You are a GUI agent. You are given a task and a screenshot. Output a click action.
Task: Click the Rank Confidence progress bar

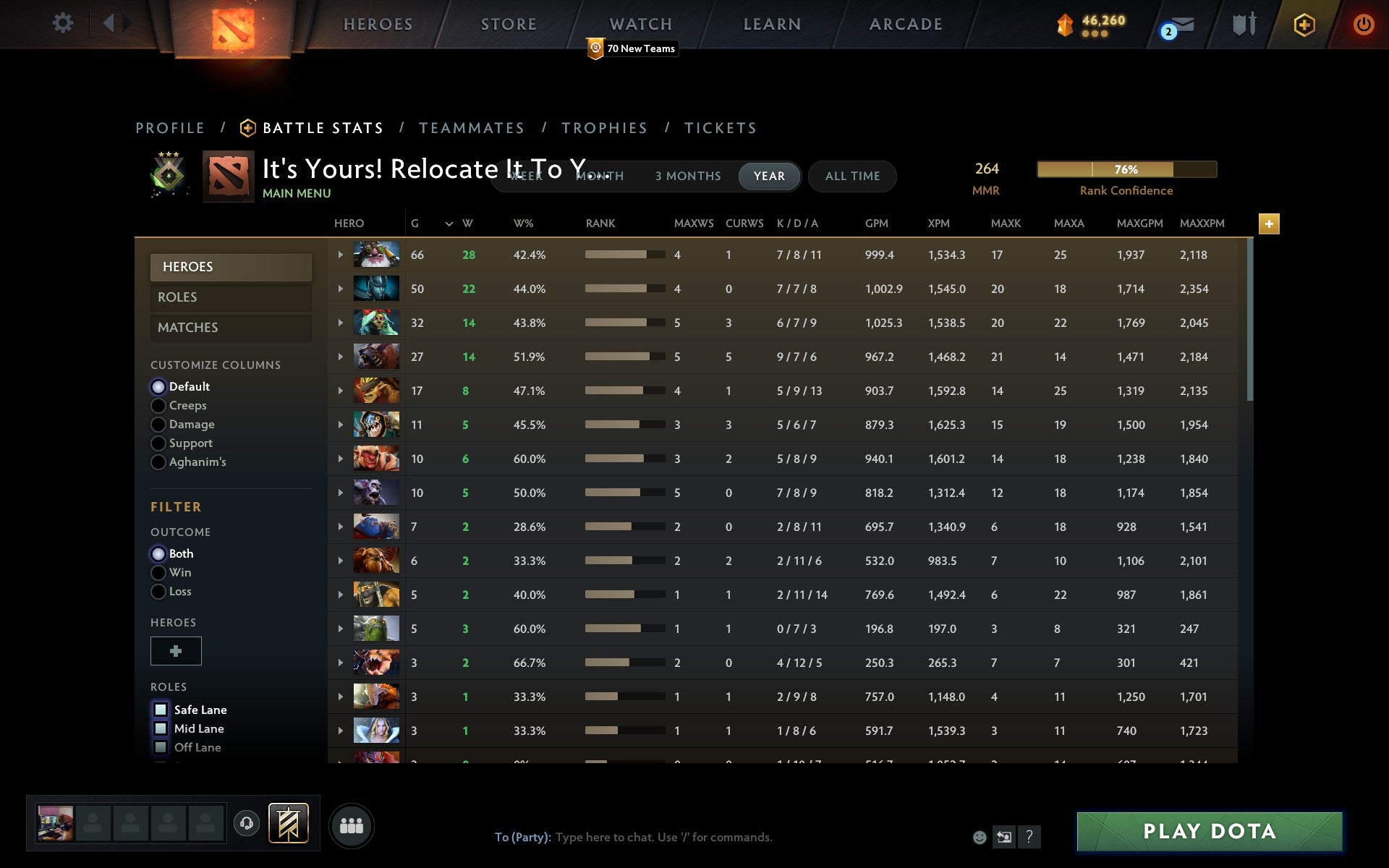click(x=1126, y=169)
